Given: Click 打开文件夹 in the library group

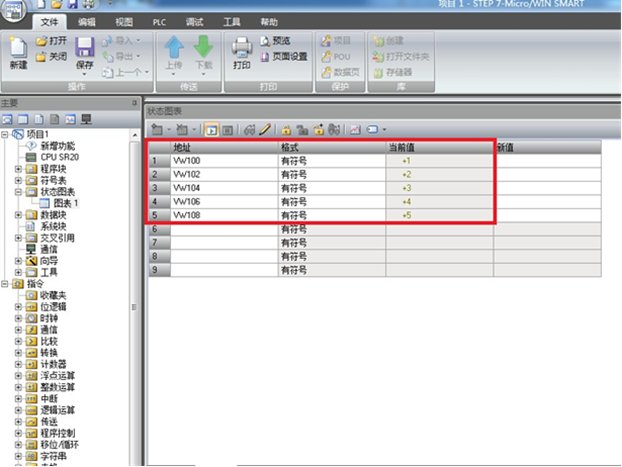Looking at the screenshot, I should (x=401, y=57).
